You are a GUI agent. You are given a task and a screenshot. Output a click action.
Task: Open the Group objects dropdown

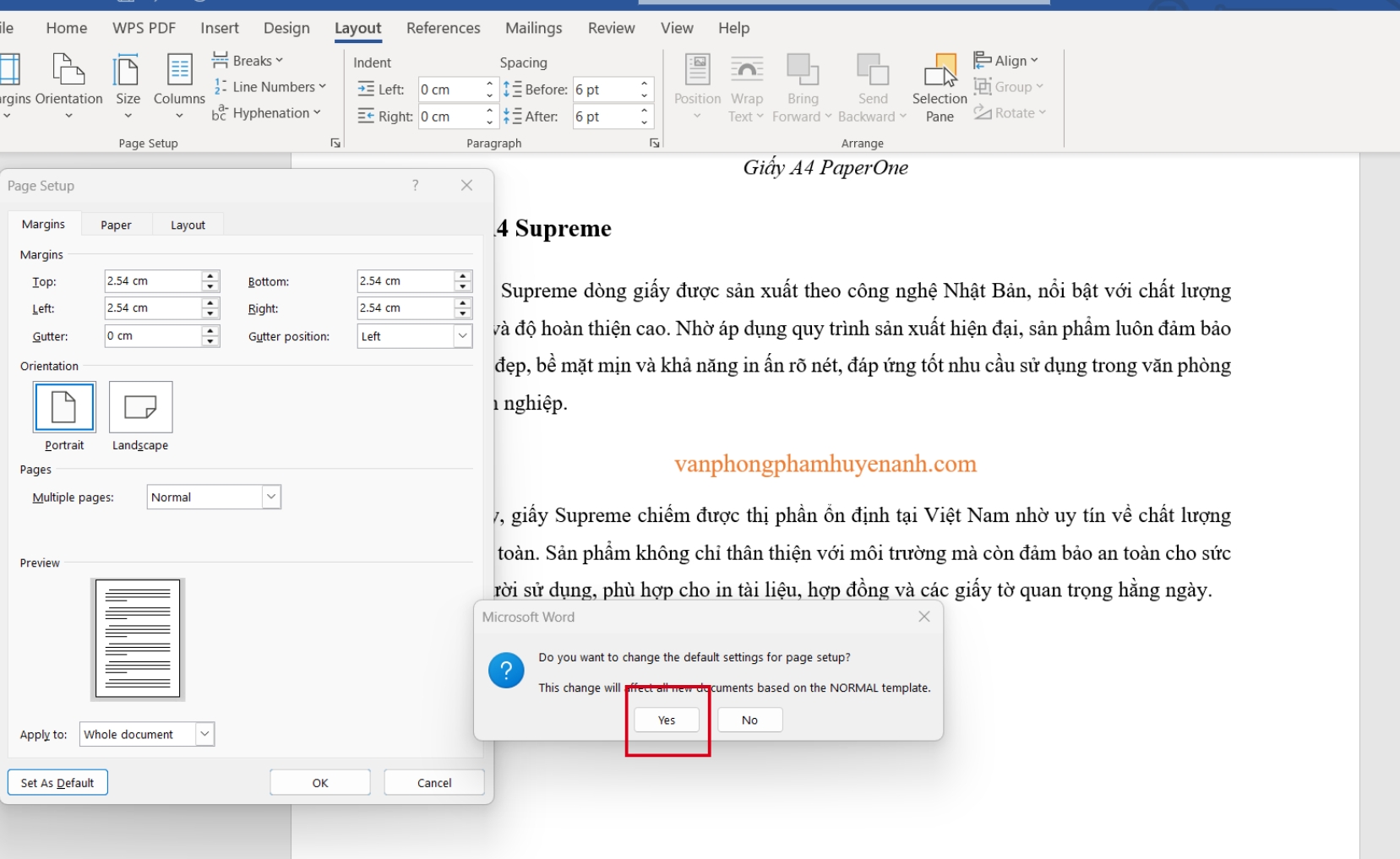(1009, 87)
